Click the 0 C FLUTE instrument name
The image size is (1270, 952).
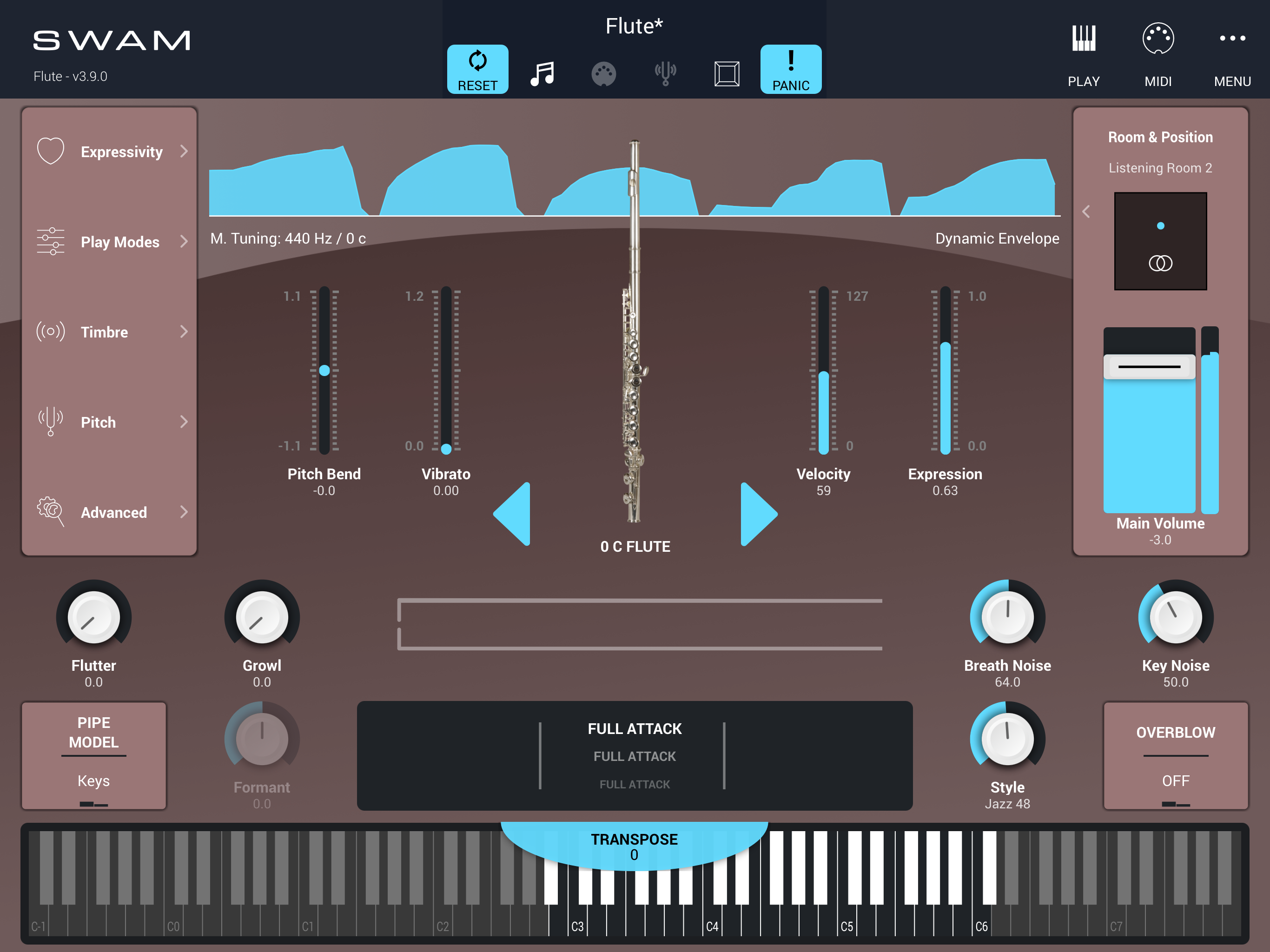pyautogui.click(x=635, y=546)
